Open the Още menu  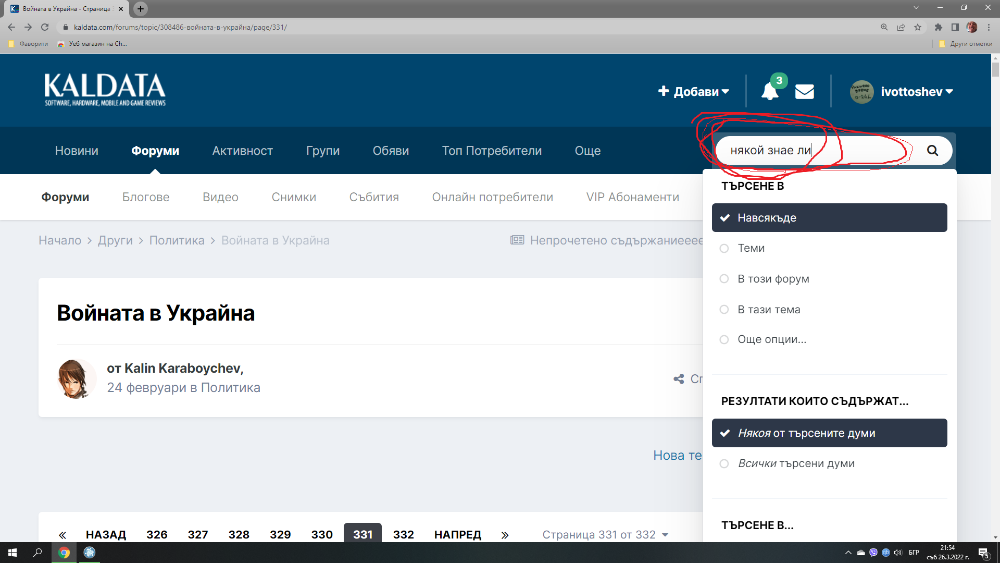[x=587, y=150]
